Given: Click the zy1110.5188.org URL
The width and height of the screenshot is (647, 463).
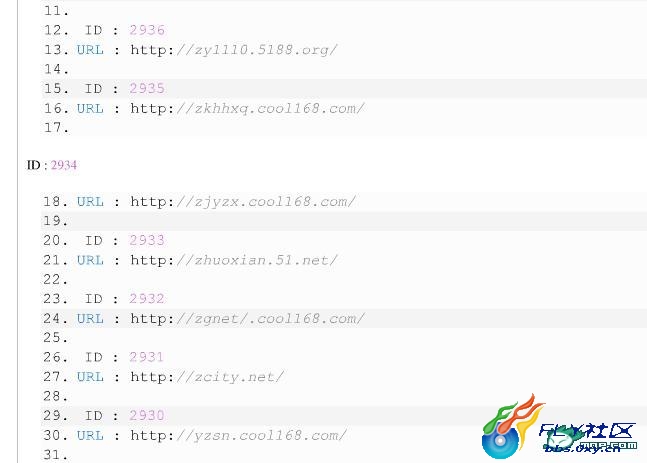Looking at the screenshot, I should click(234, 50).
